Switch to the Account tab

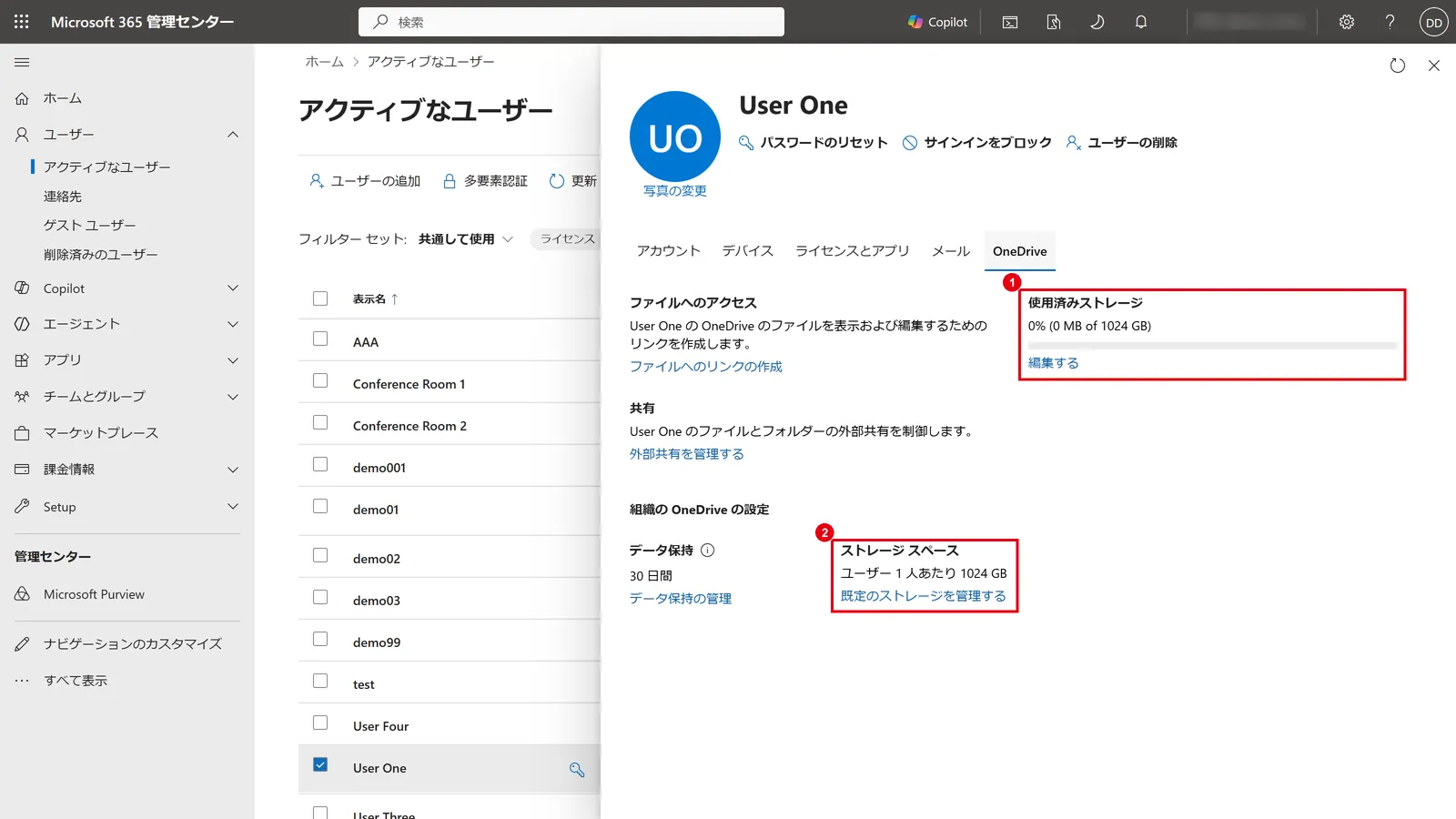(669, 251)
